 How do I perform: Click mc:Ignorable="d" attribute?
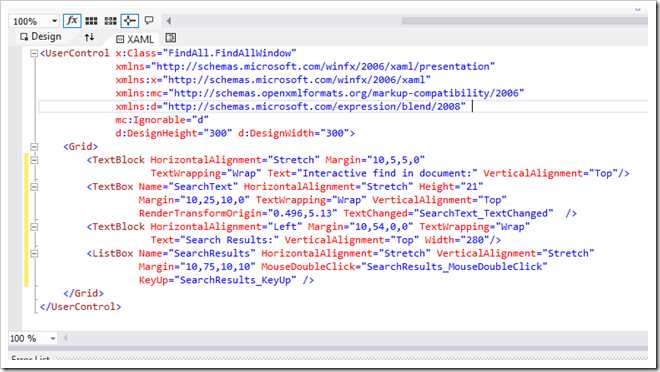162,120
